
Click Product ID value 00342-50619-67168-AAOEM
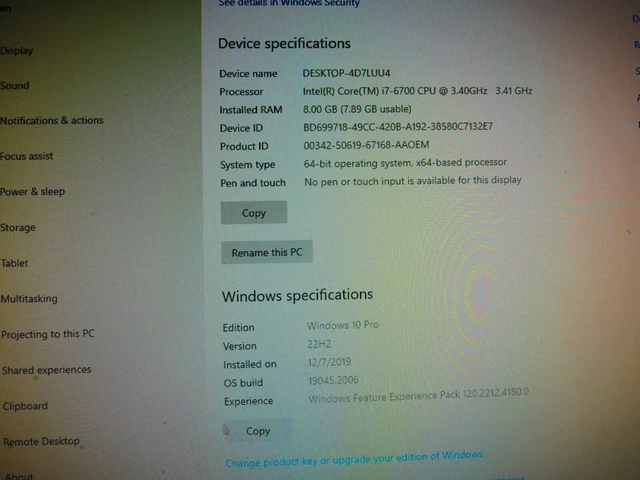(x=366, y=145)
